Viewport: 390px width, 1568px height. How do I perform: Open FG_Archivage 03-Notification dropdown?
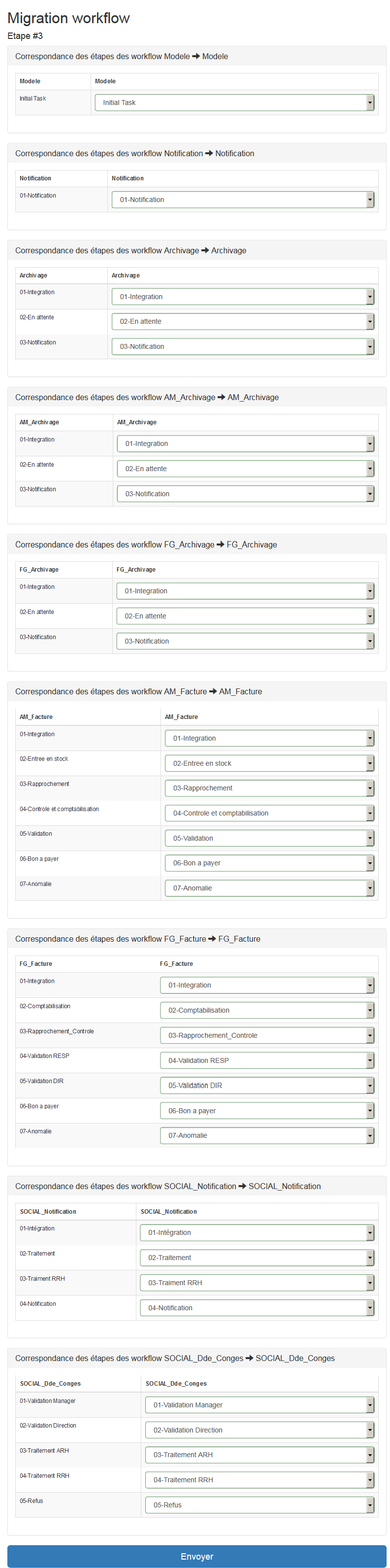[x=245, y=641]
